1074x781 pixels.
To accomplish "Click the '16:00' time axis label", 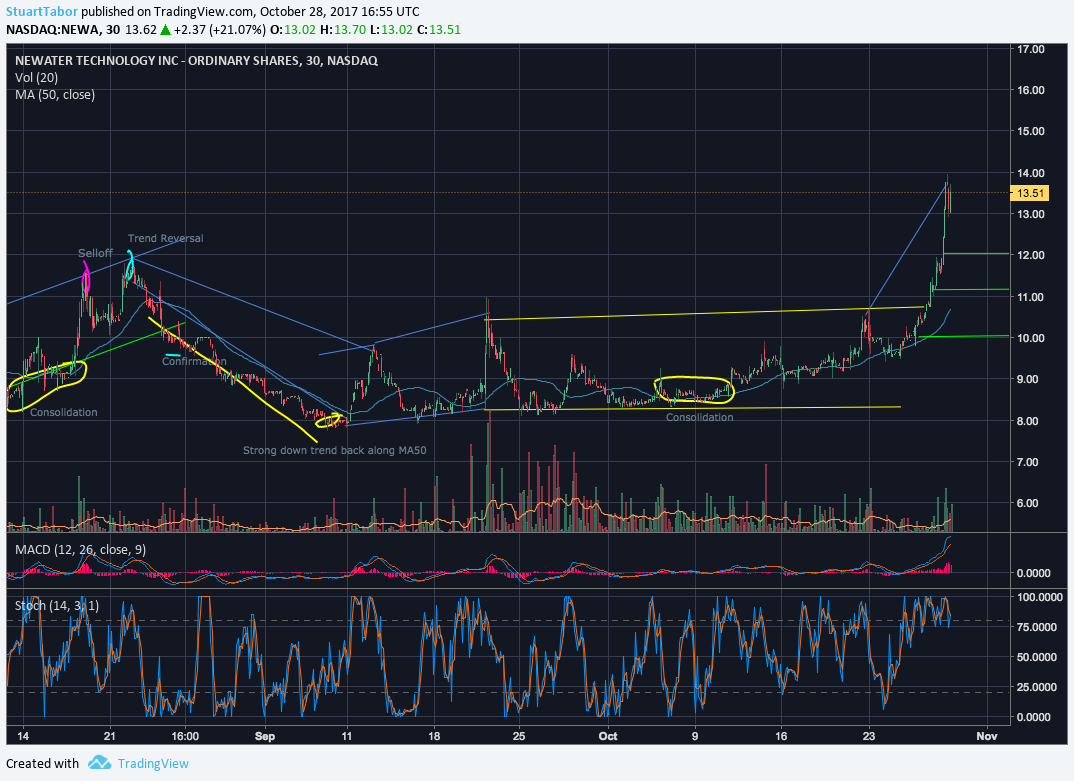I will tap(185, 736).
